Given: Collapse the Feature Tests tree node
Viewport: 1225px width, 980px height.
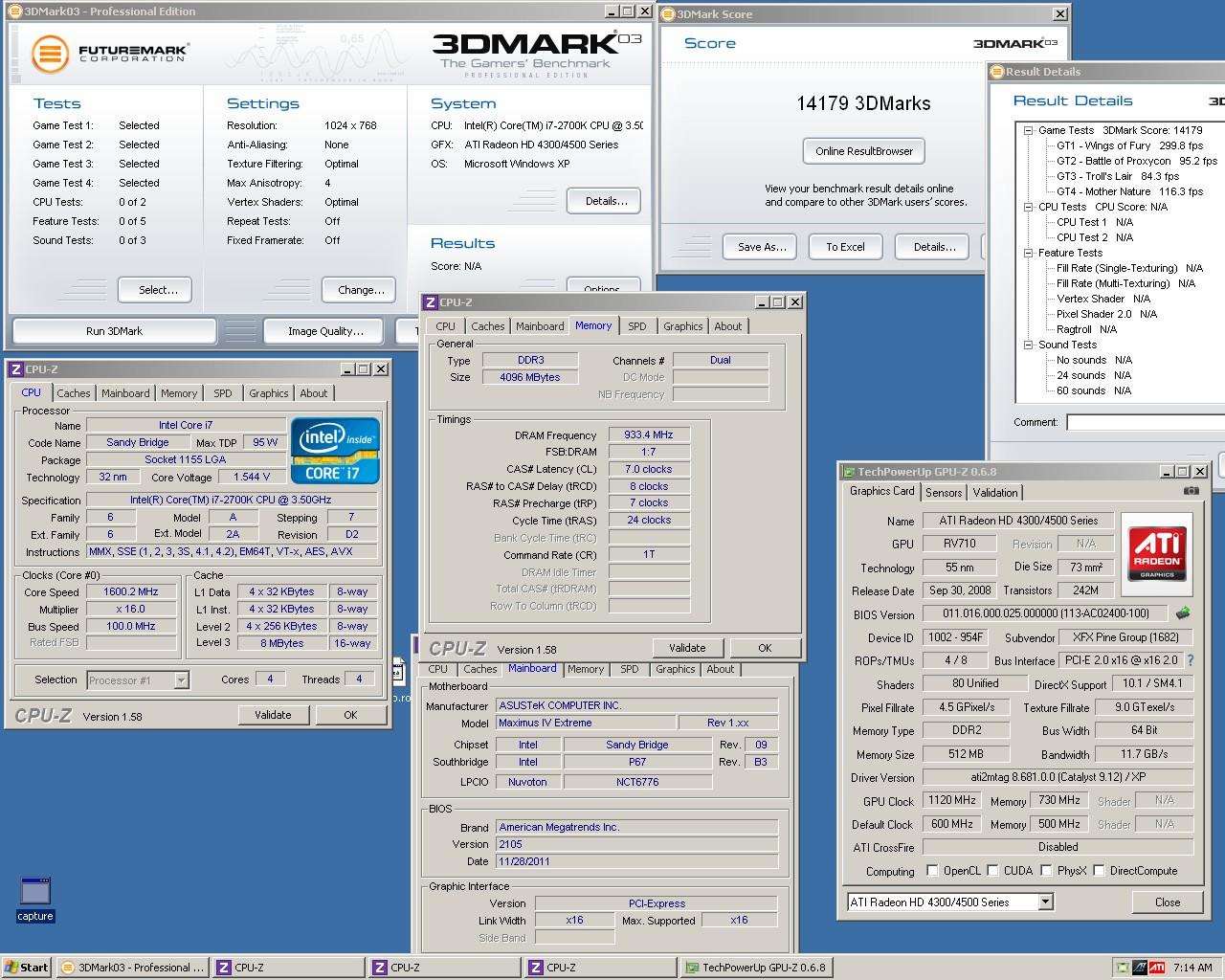Looking at the screenshot, I should [x=1029, y=253].
